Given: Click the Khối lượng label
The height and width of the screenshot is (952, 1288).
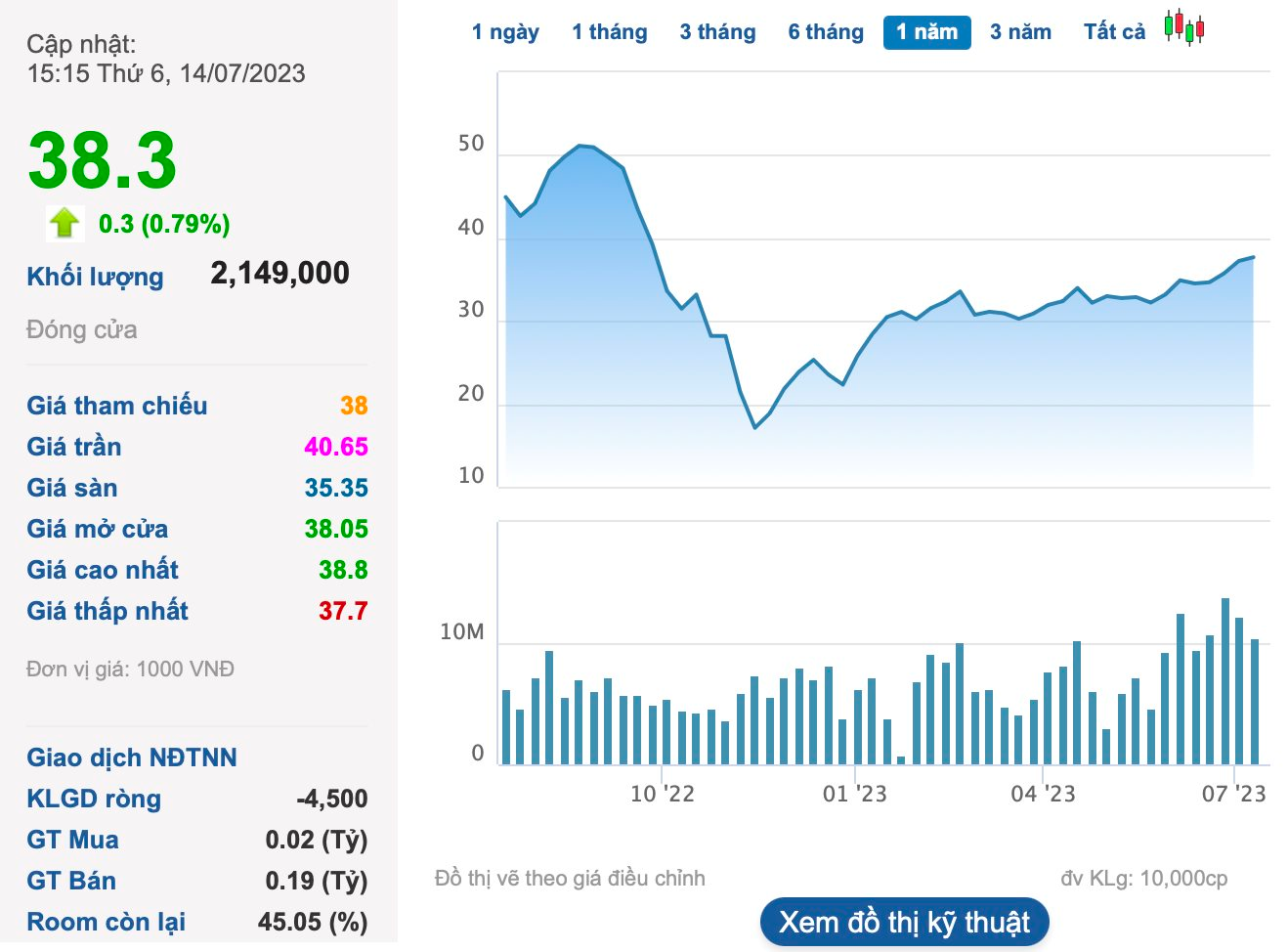Looking at the screenshot, I should click(x=96, y=277).
